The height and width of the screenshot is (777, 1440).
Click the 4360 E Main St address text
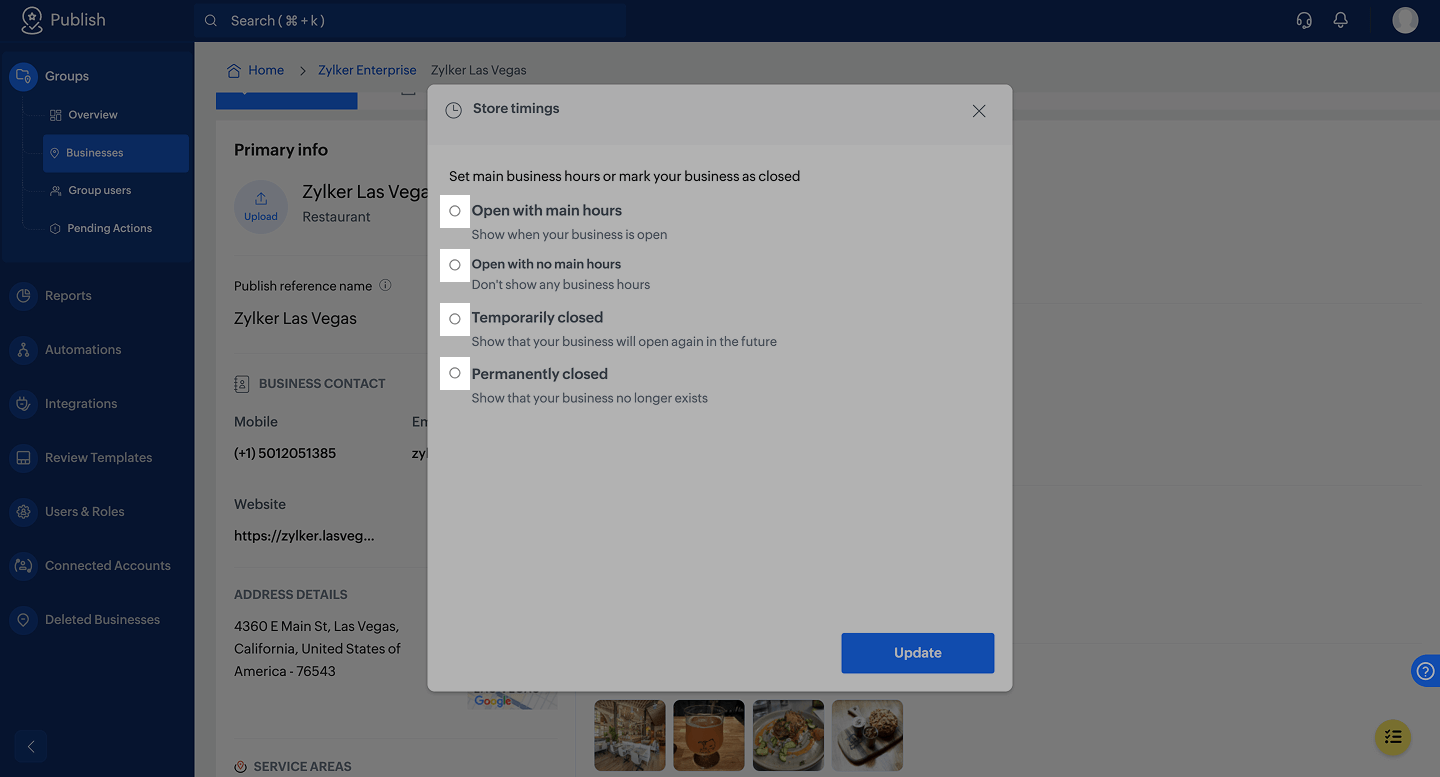317,649
